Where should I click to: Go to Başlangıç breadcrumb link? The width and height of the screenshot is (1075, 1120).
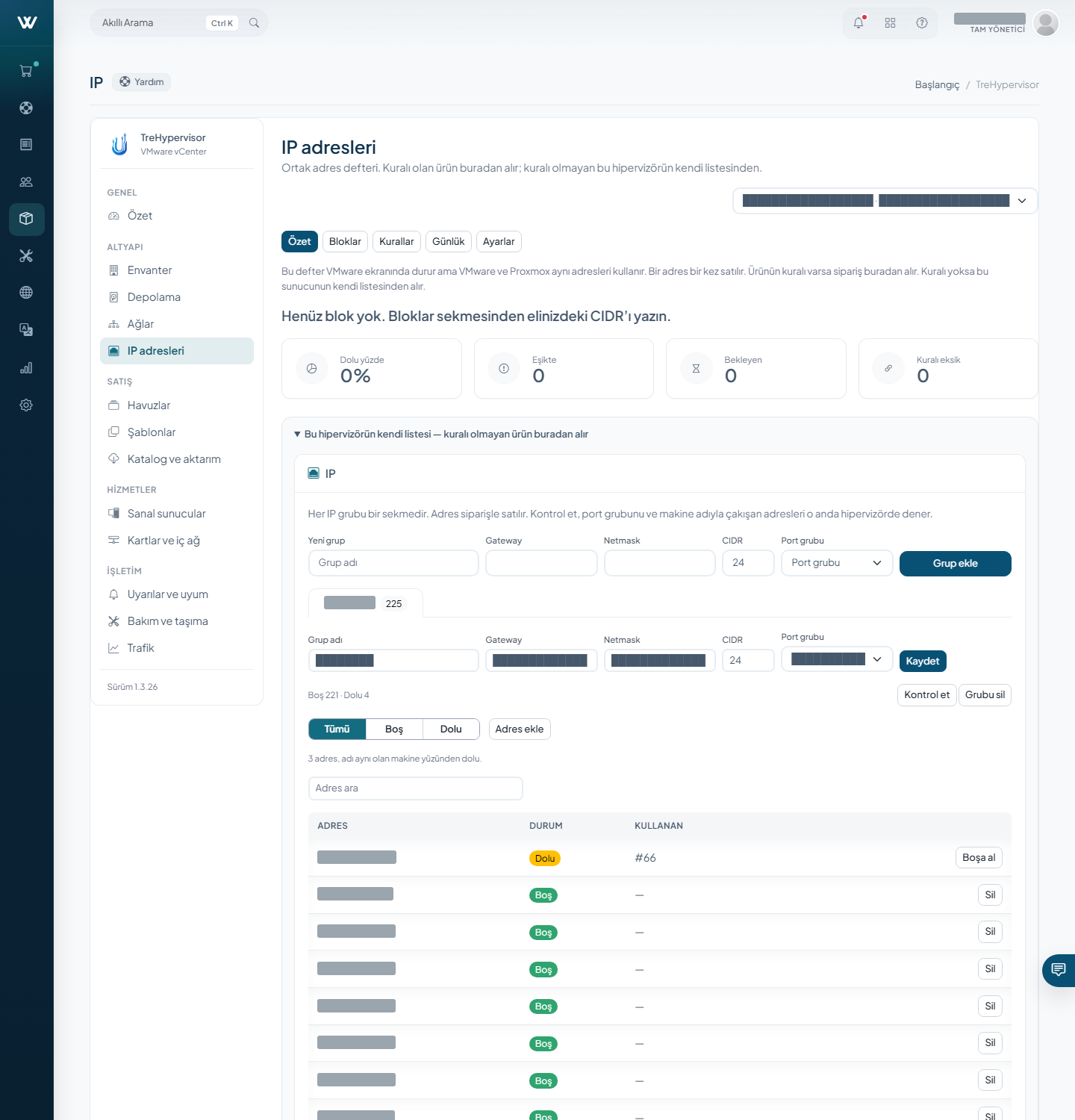tap(938, 85)
